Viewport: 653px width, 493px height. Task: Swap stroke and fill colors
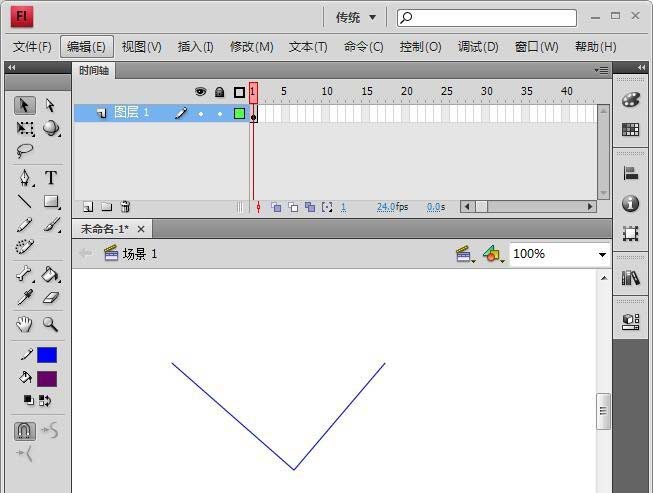[x=45, y=401]
